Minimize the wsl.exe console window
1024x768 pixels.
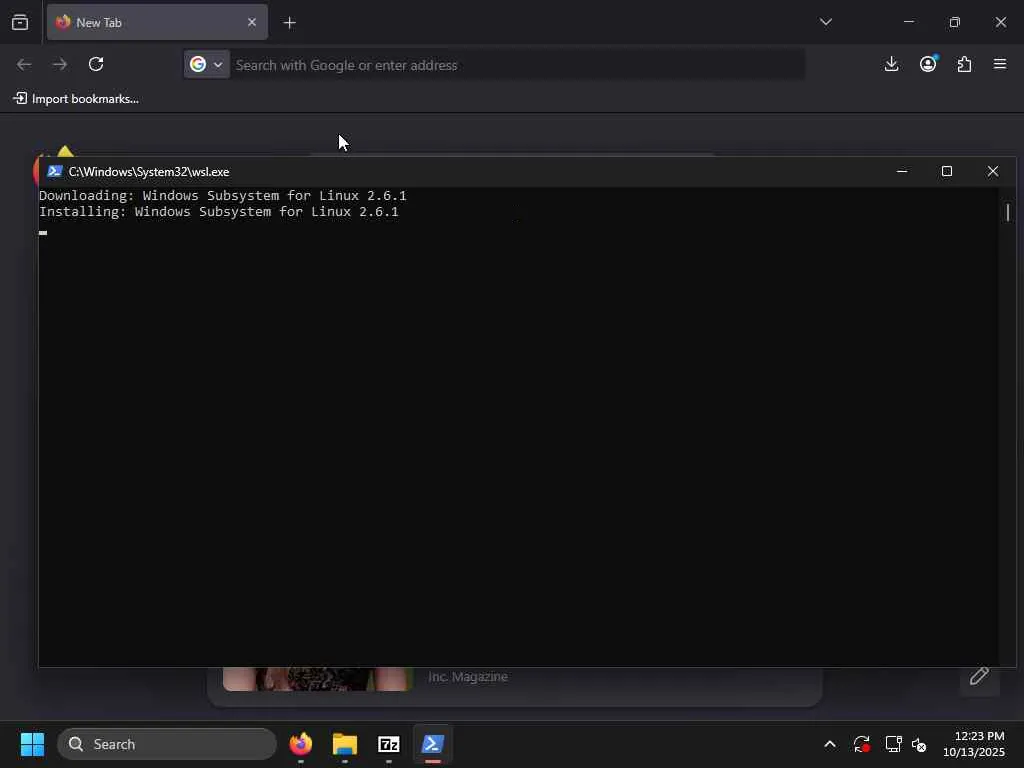[x=902, y=171]
